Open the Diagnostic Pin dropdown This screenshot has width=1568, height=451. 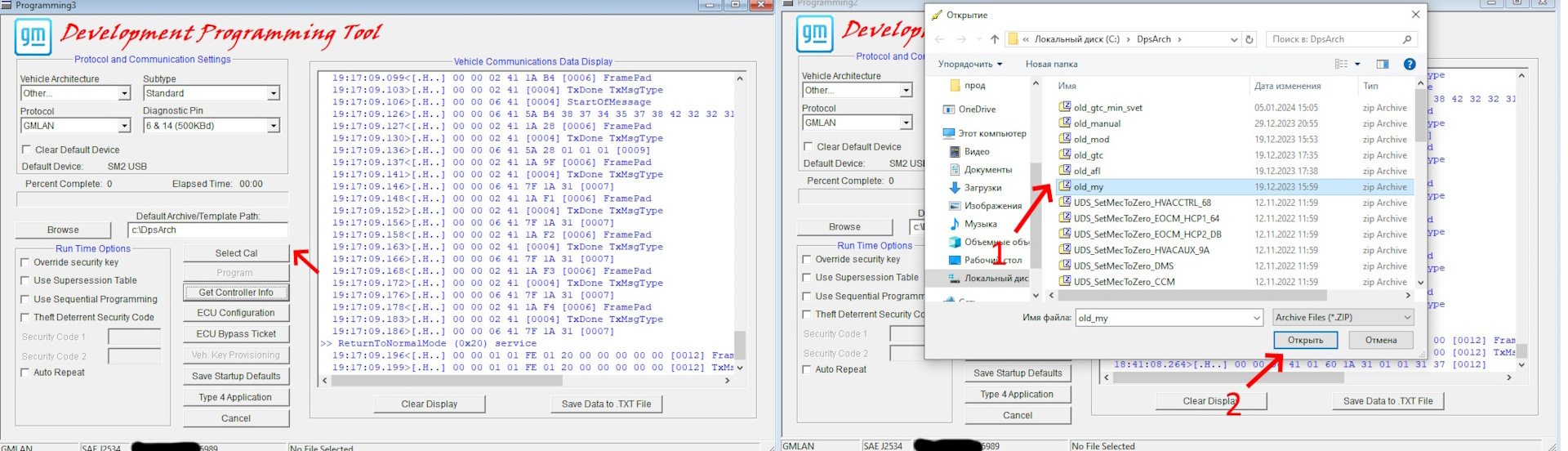click(x=274, y=126)
